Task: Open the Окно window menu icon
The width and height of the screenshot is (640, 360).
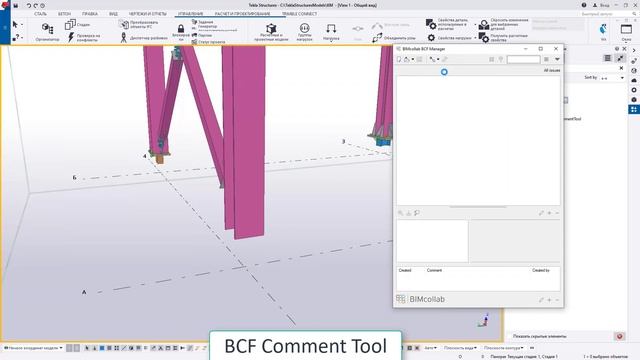Action: tap(626, 29)
